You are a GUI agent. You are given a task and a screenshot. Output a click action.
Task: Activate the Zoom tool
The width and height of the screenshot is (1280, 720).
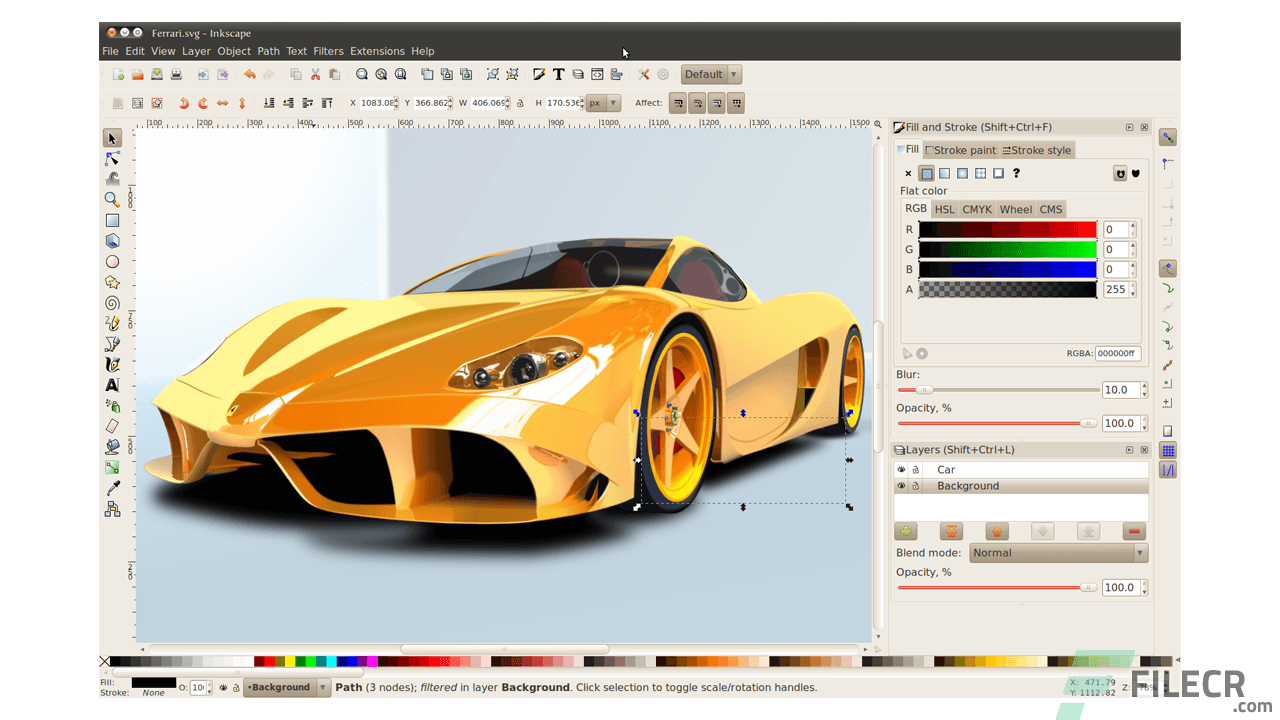pyautogui.click(x=112, y=200)
